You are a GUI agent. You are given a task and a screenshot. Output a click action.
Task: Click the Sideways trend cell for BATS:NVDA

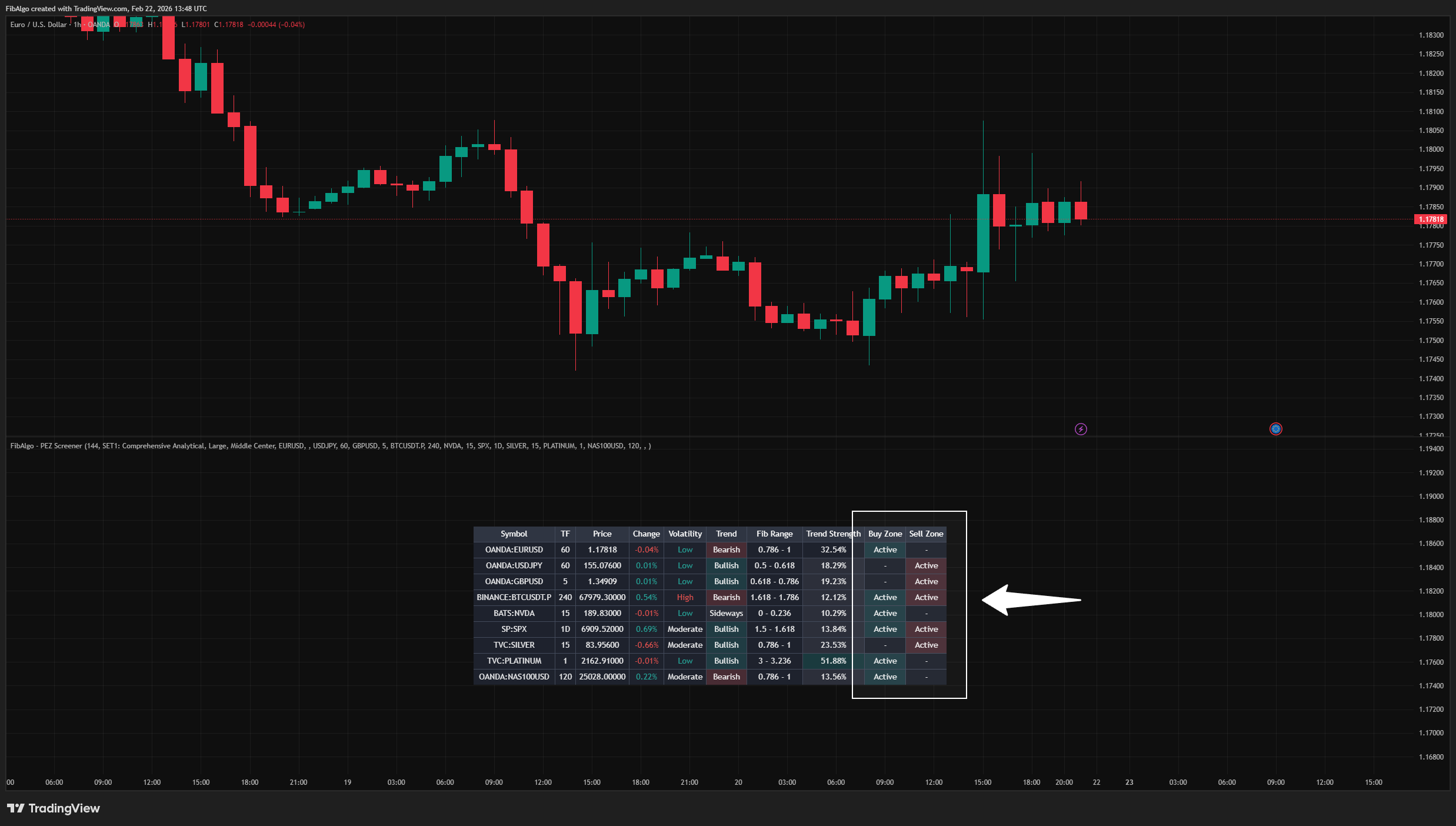coord(726,613)
